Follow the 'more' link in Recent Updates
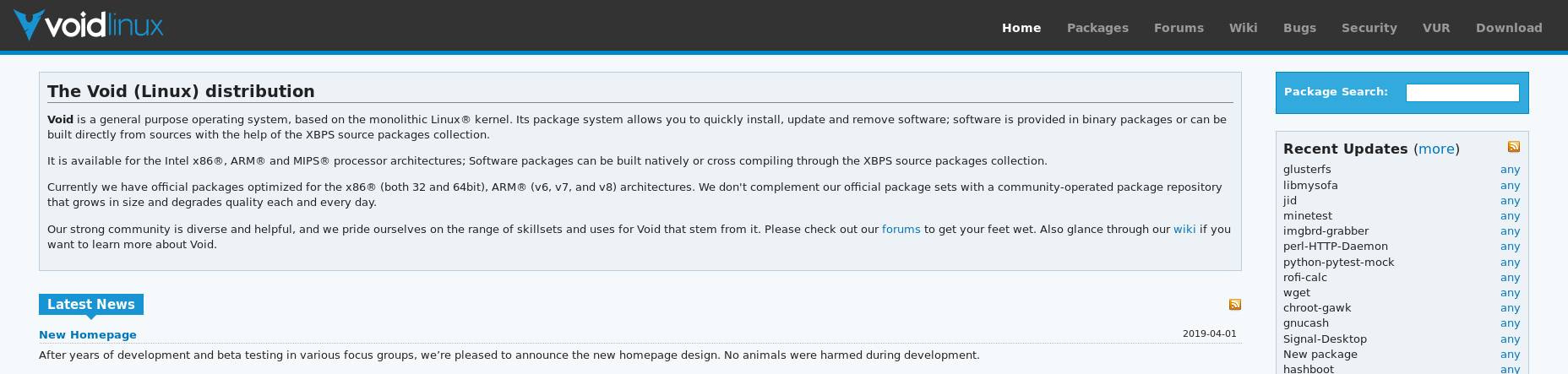Image resolution: width=1568 pixels, height=374 pixels. [x=1436, y=149]
